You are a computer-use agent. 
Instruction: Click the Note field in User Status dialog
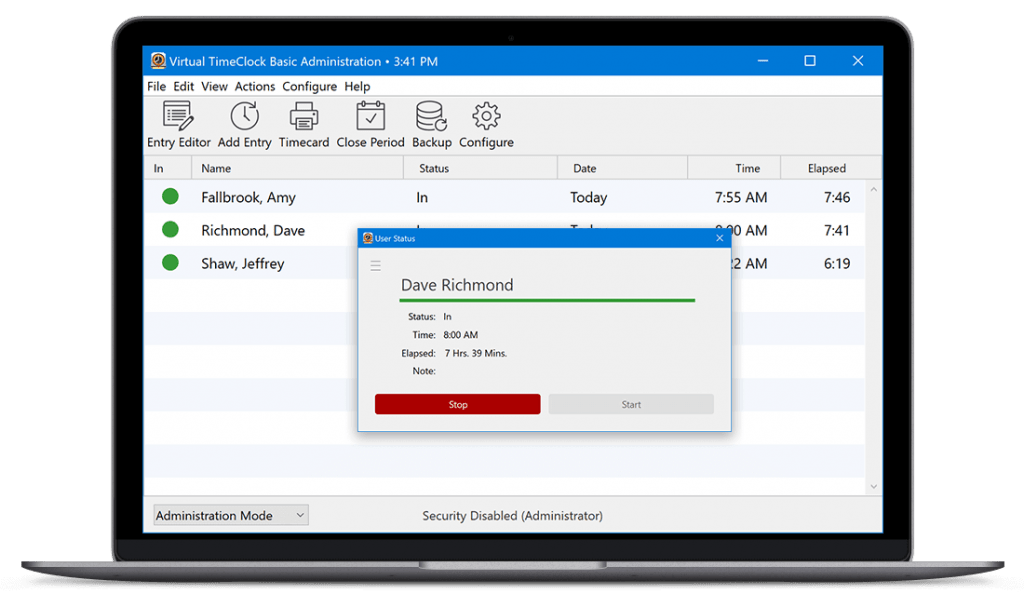424,371
